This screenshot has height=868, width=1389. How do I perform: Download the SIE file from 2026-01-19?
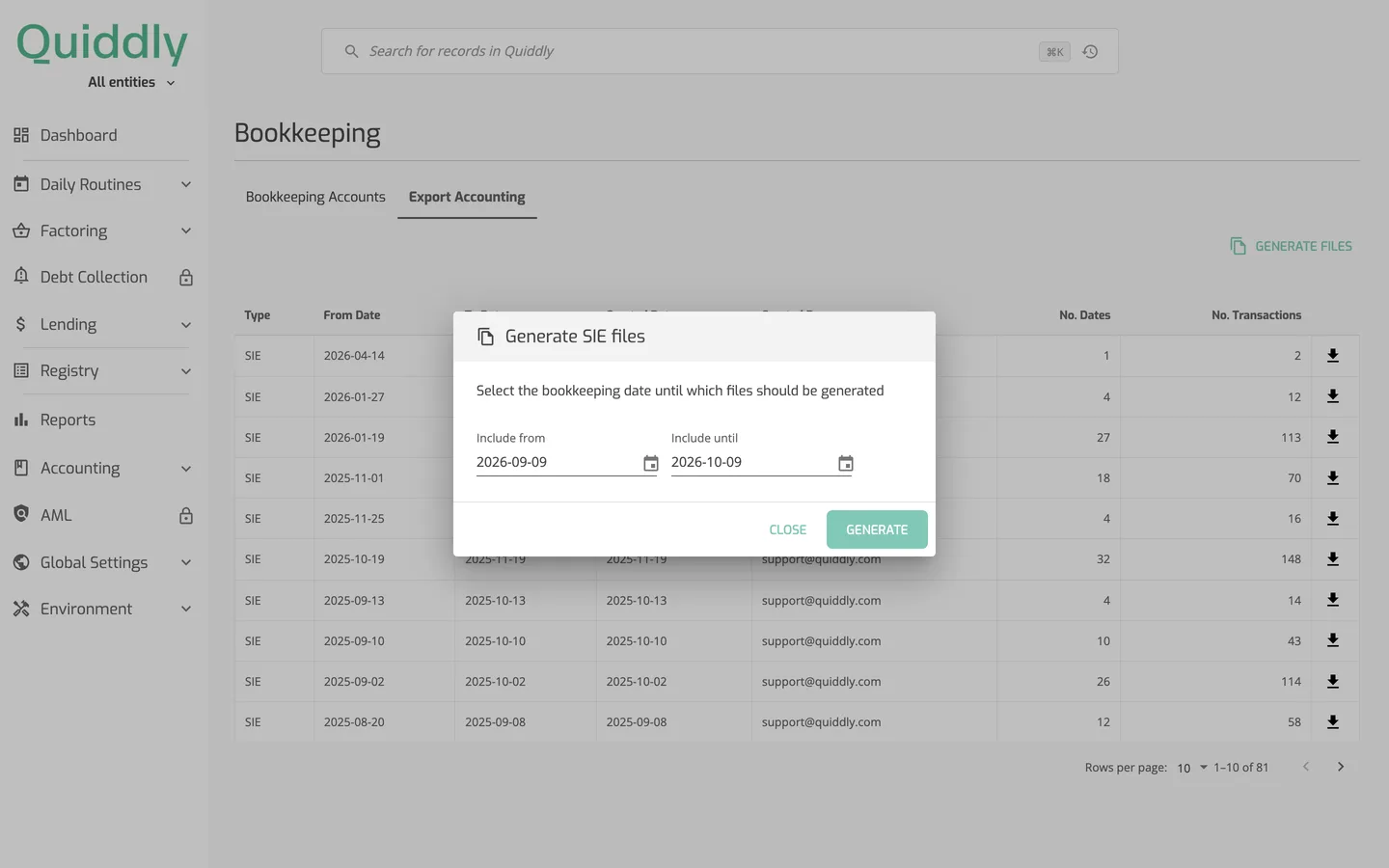1333,437
